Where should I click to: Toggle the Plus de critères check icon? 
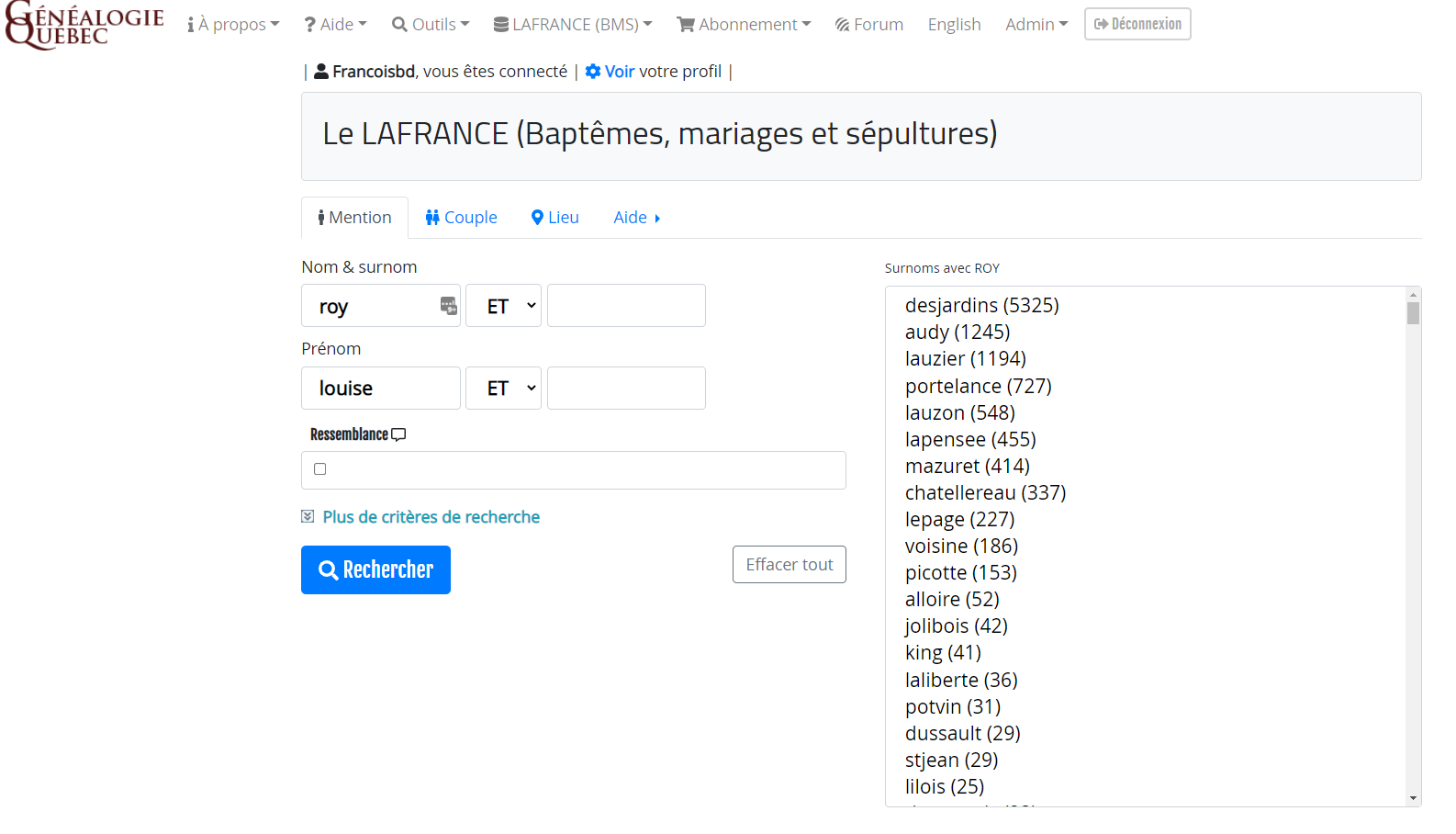pos(308,517)
